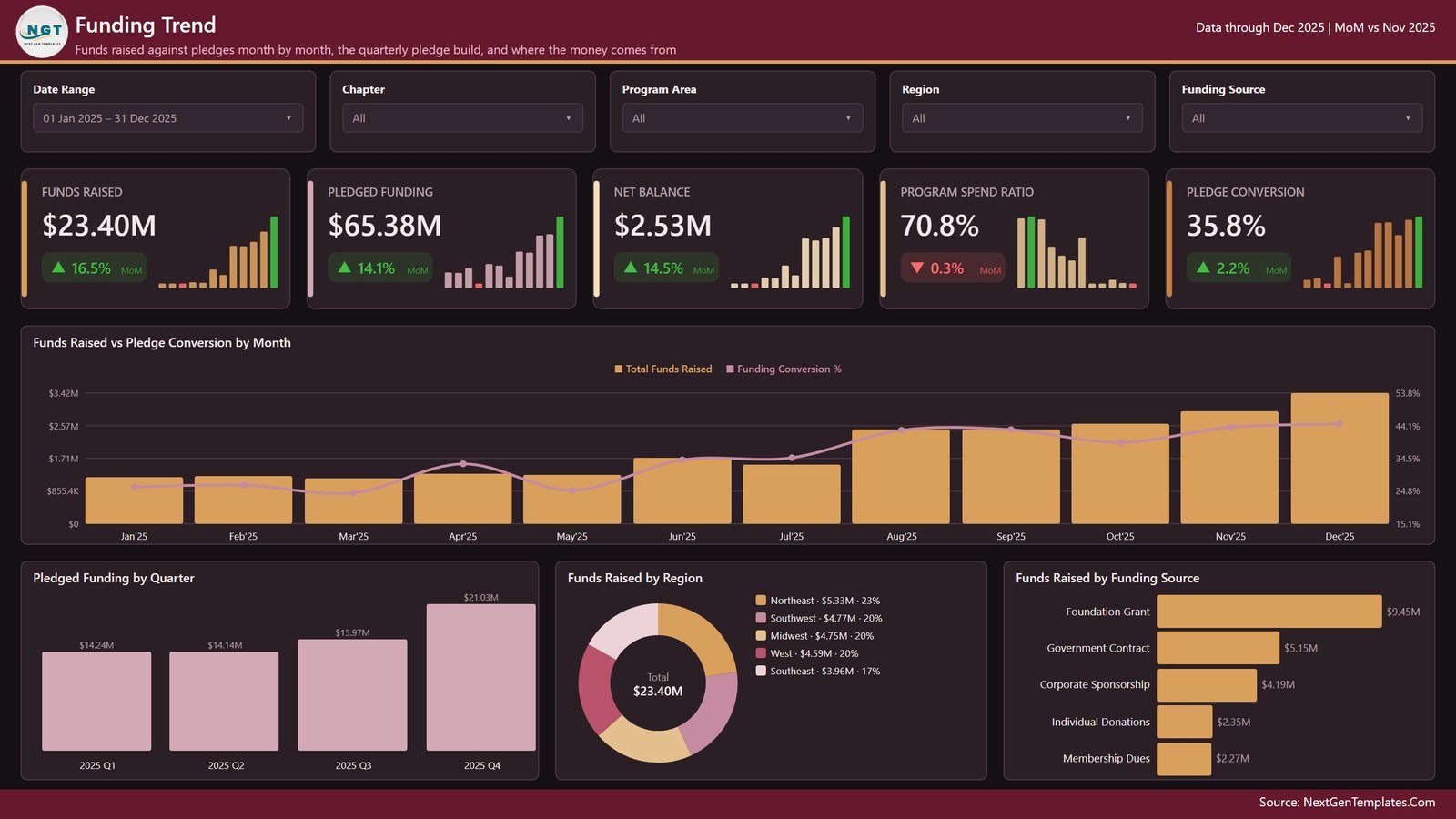Click the Source: NextGenTemplates.Com footer link
Screen dimensions: 1456x819
[x=1347, y=803]
